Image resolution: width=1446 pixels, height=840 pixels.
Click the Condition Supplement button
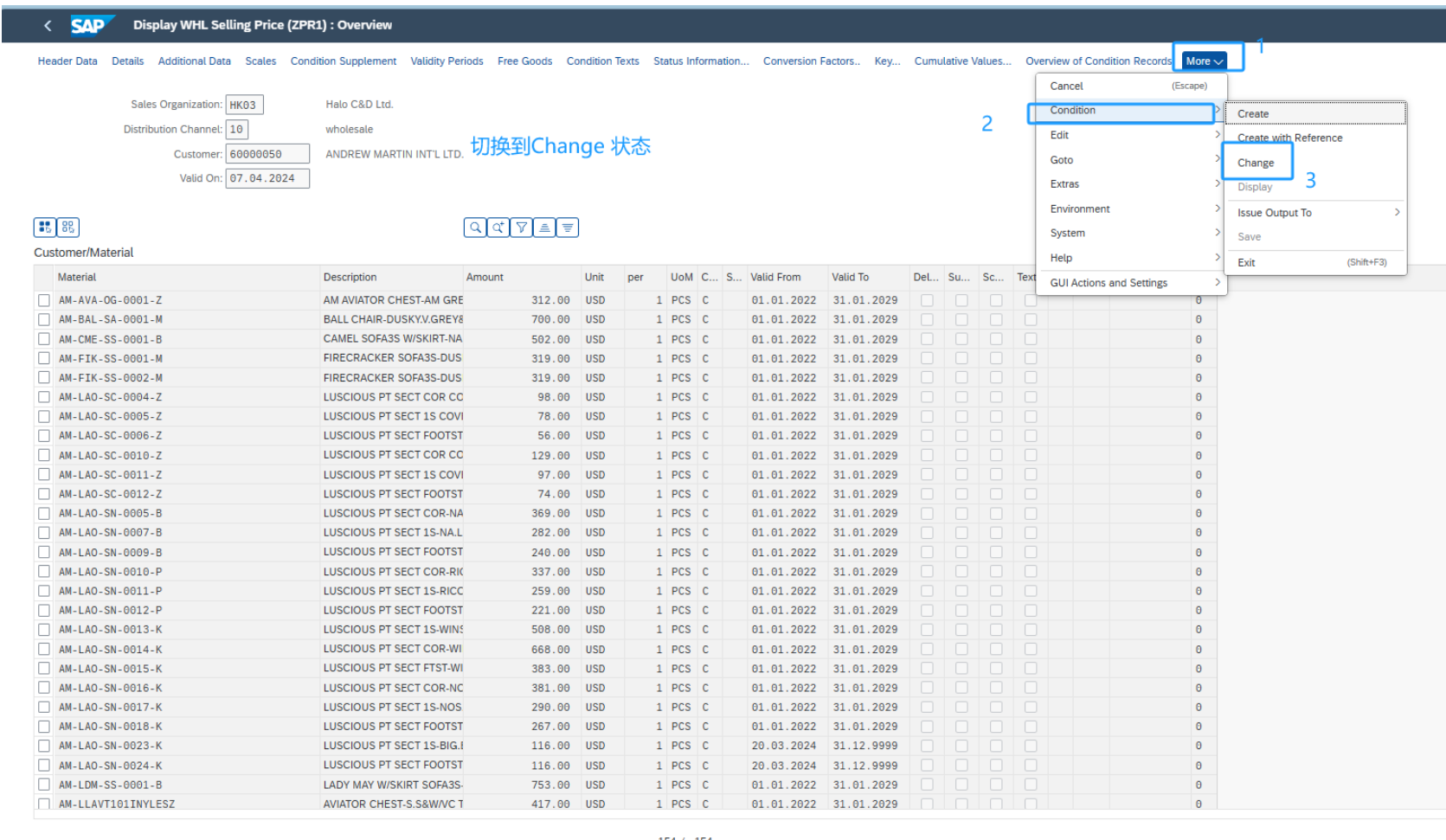pos(343,61)
